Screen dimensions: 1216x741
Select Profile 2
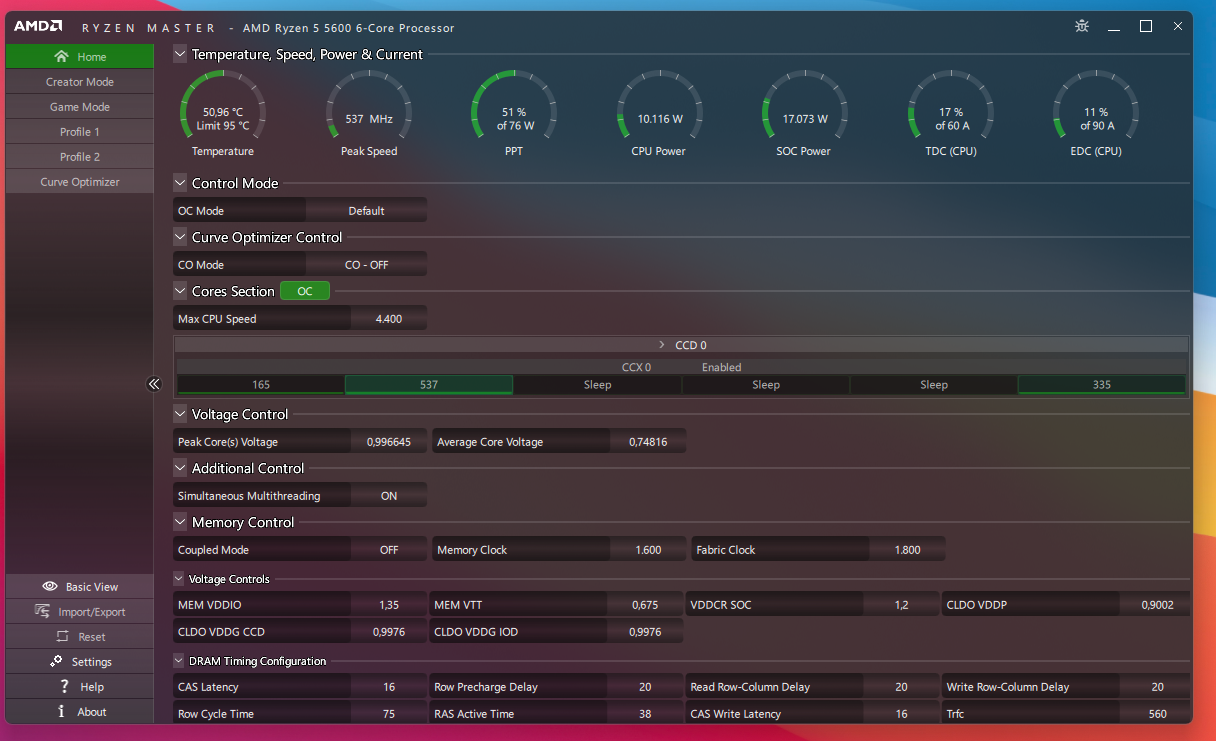point(80,157)
